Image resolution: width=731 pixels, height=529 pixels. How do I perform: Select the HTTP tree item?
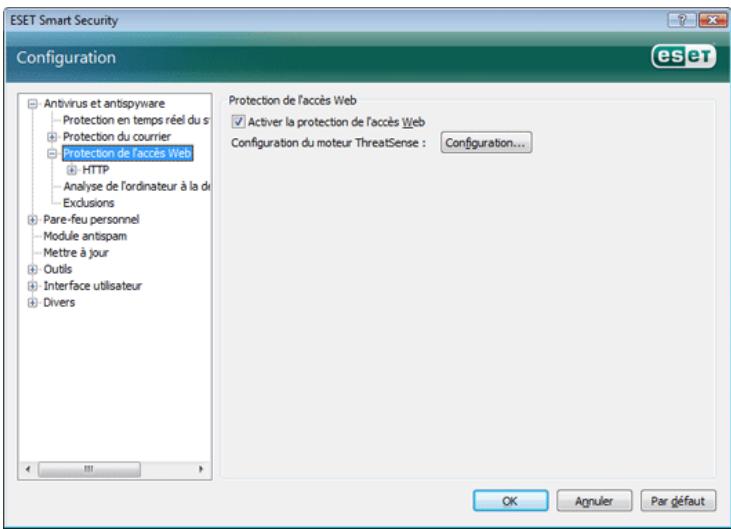point(96,170)
